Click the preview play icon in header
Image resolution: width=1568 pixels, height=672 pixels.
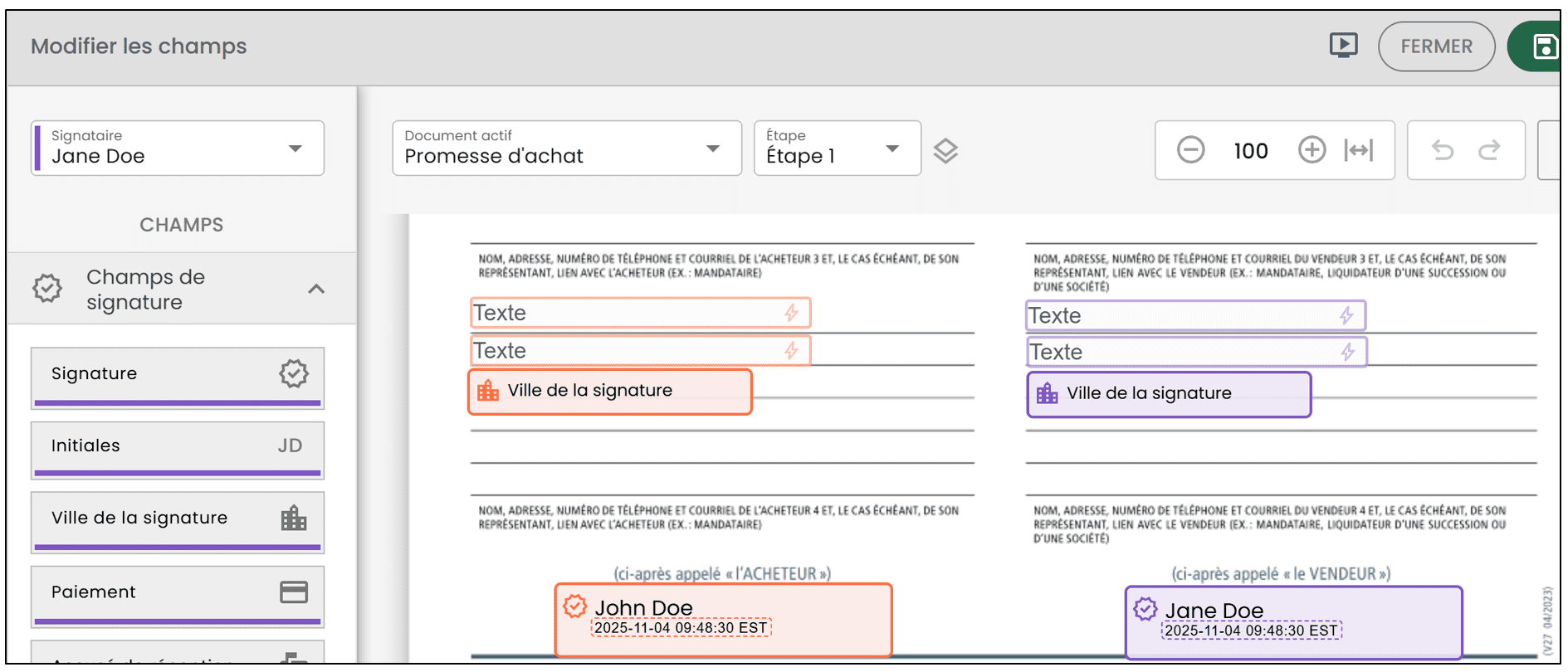[x=1343, y=46]
